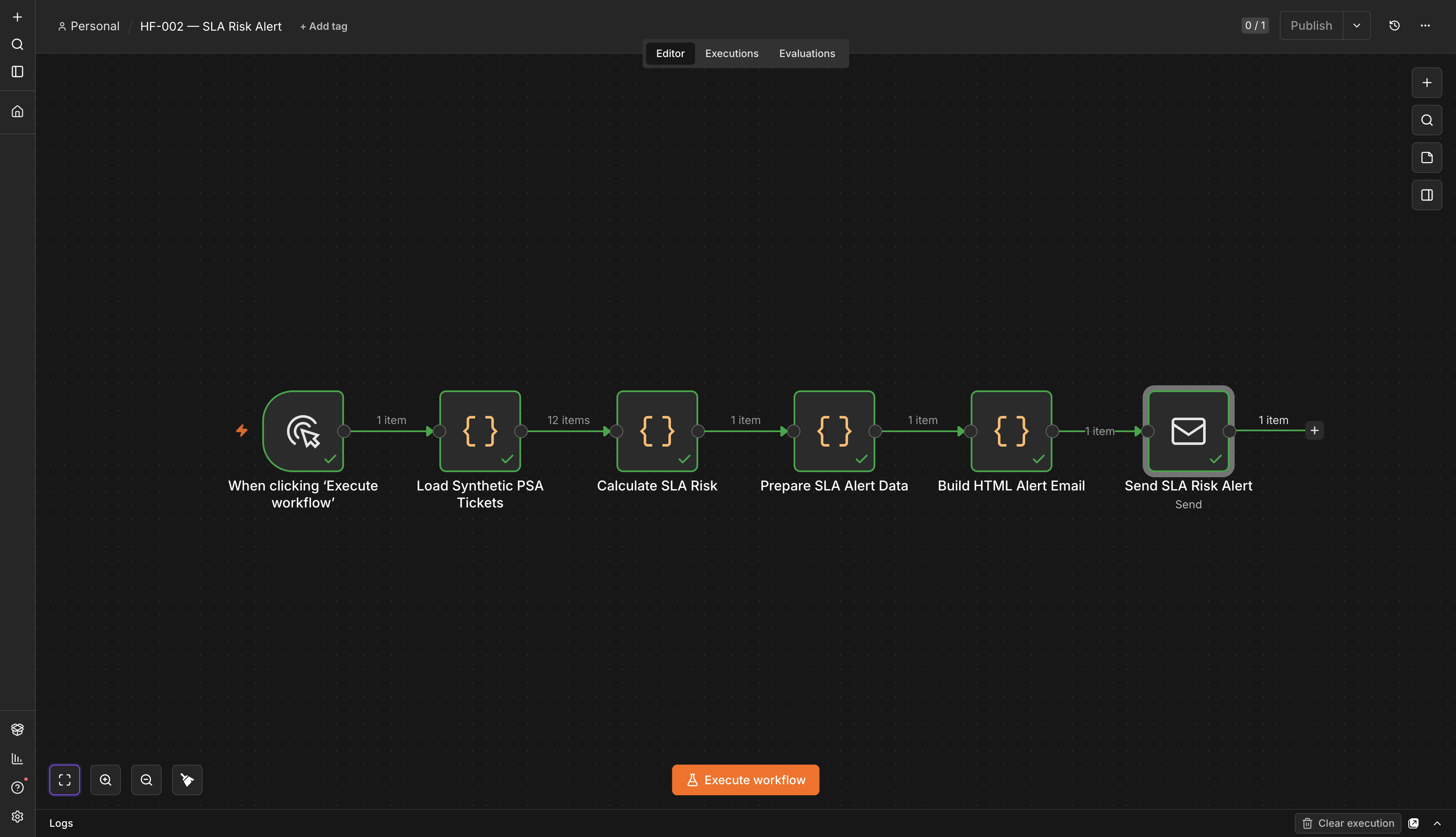Viewport: 1456px width, 837px height.
Task: Open Settings gear icon in sidebar
Action: 17,817
